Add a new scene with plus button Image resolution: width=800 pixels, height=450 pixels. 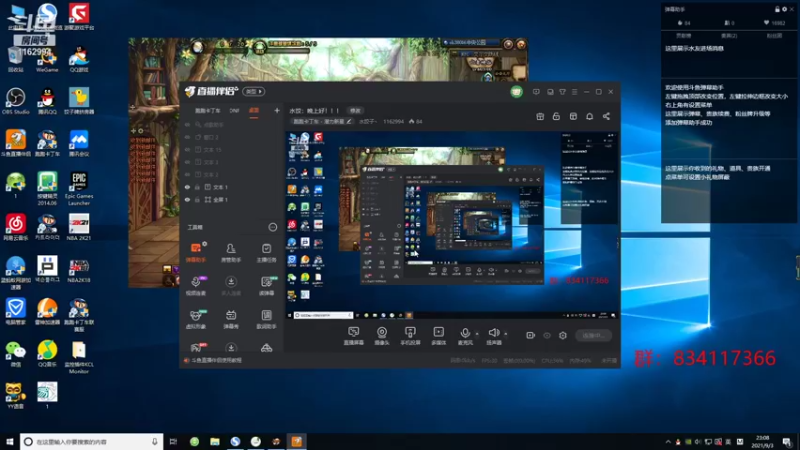click(277, 110)
